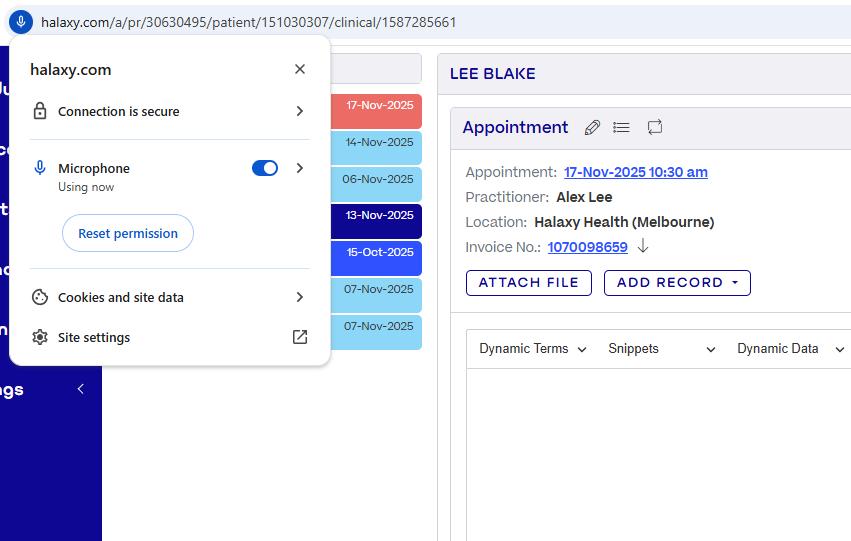Click the download arrow beside invoice number
Screen dimensions: 851x541
(x=643, y=246)
